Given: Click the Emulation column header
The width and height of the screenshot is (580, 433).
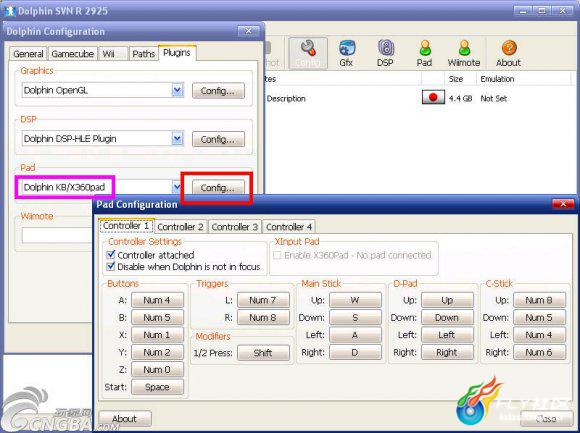Looking at the screenshot, I should 523,79.
